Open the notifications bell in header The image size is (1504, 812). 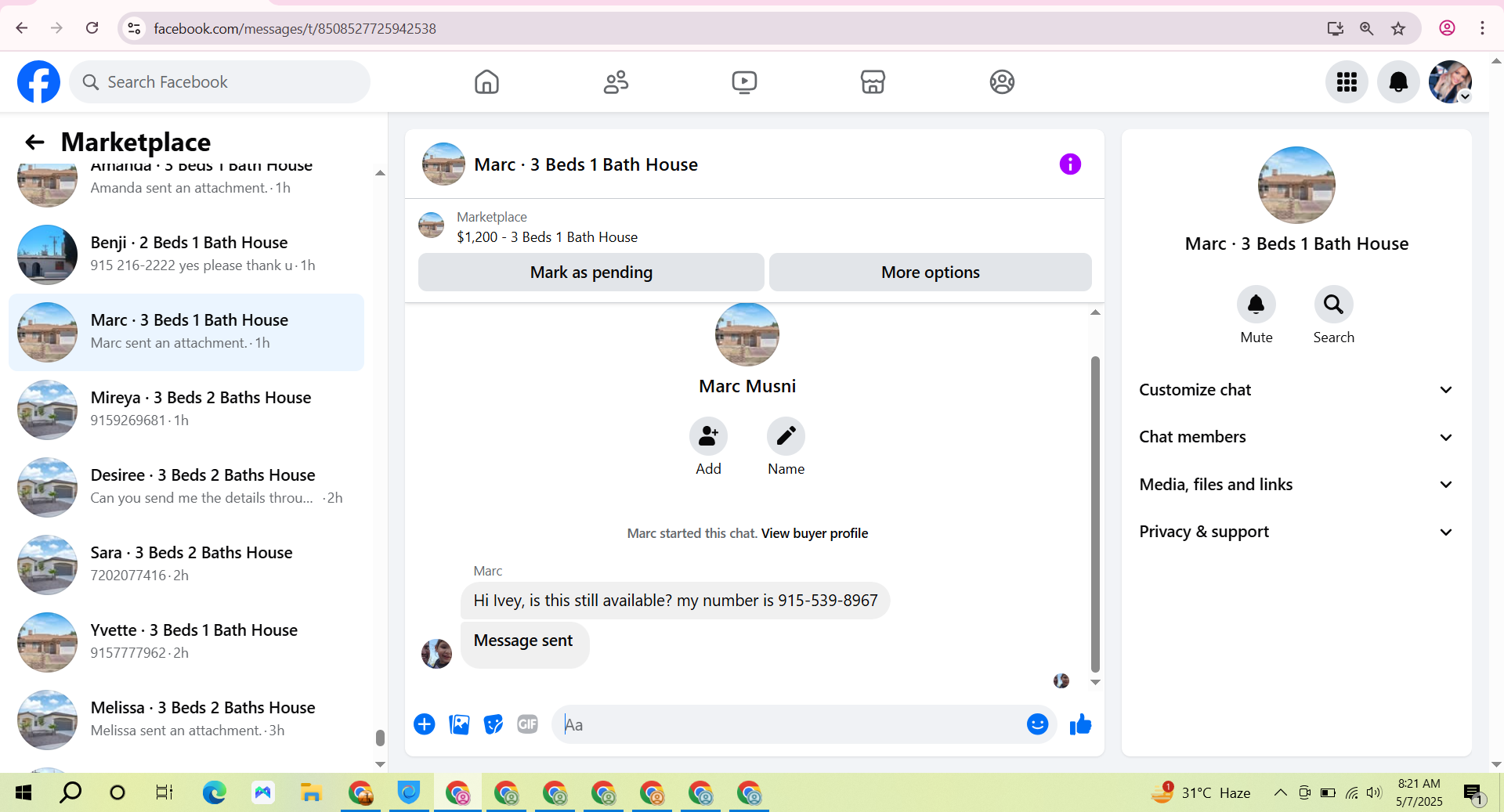1398,81
